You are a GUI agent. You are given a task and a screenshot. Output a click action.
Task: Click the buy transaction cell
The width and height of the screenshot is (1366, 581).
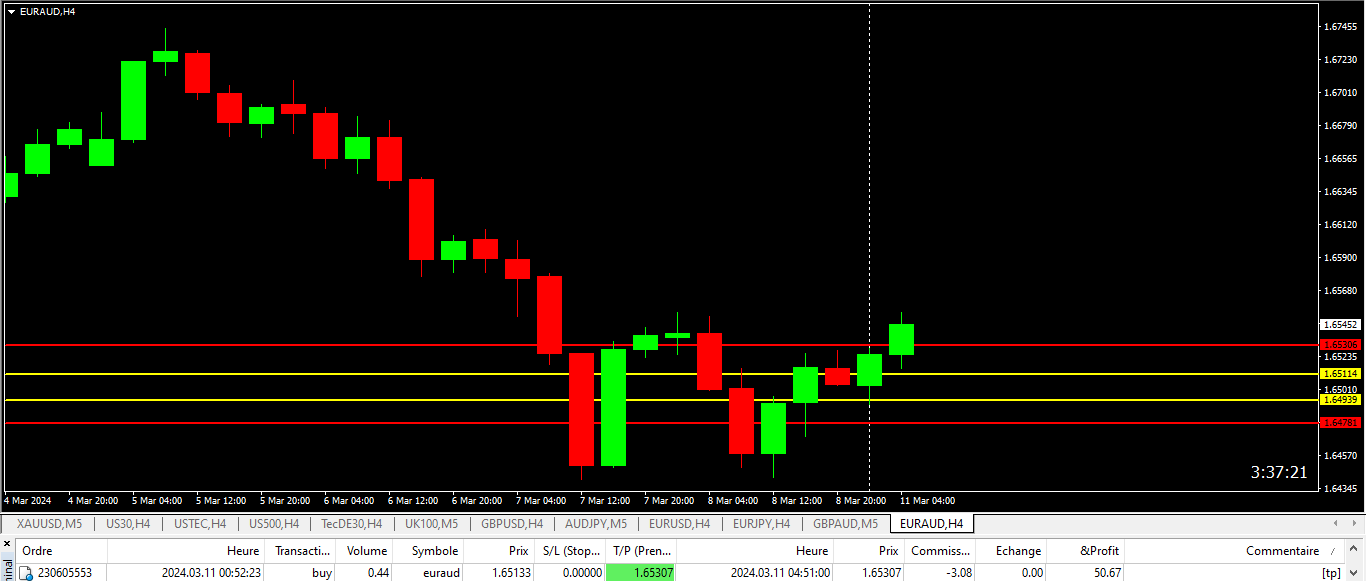[322, 573]
